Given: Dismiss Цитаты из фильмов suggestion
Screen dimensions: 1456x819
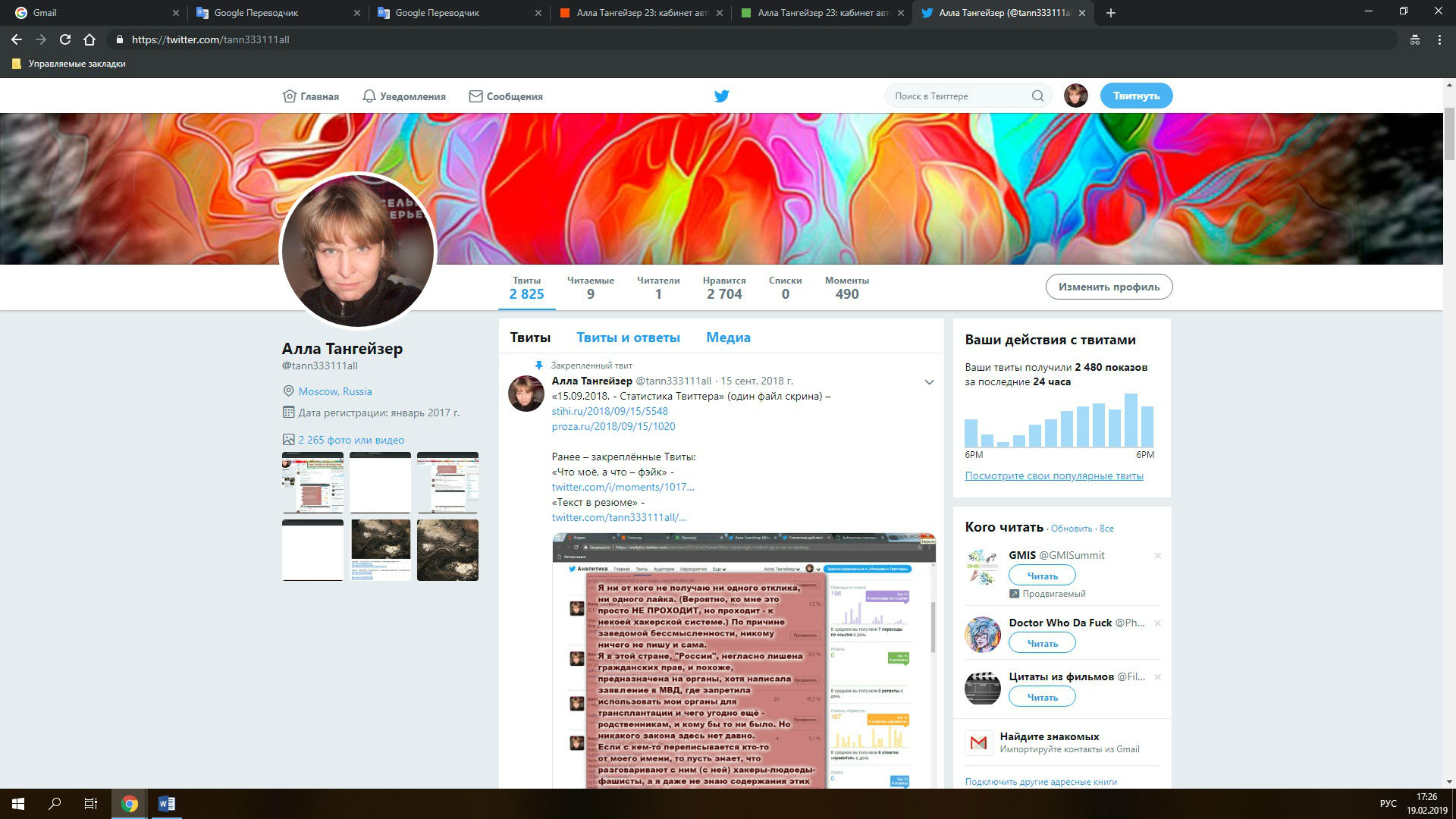Looking at the screenshot, I should point(1157,677).
